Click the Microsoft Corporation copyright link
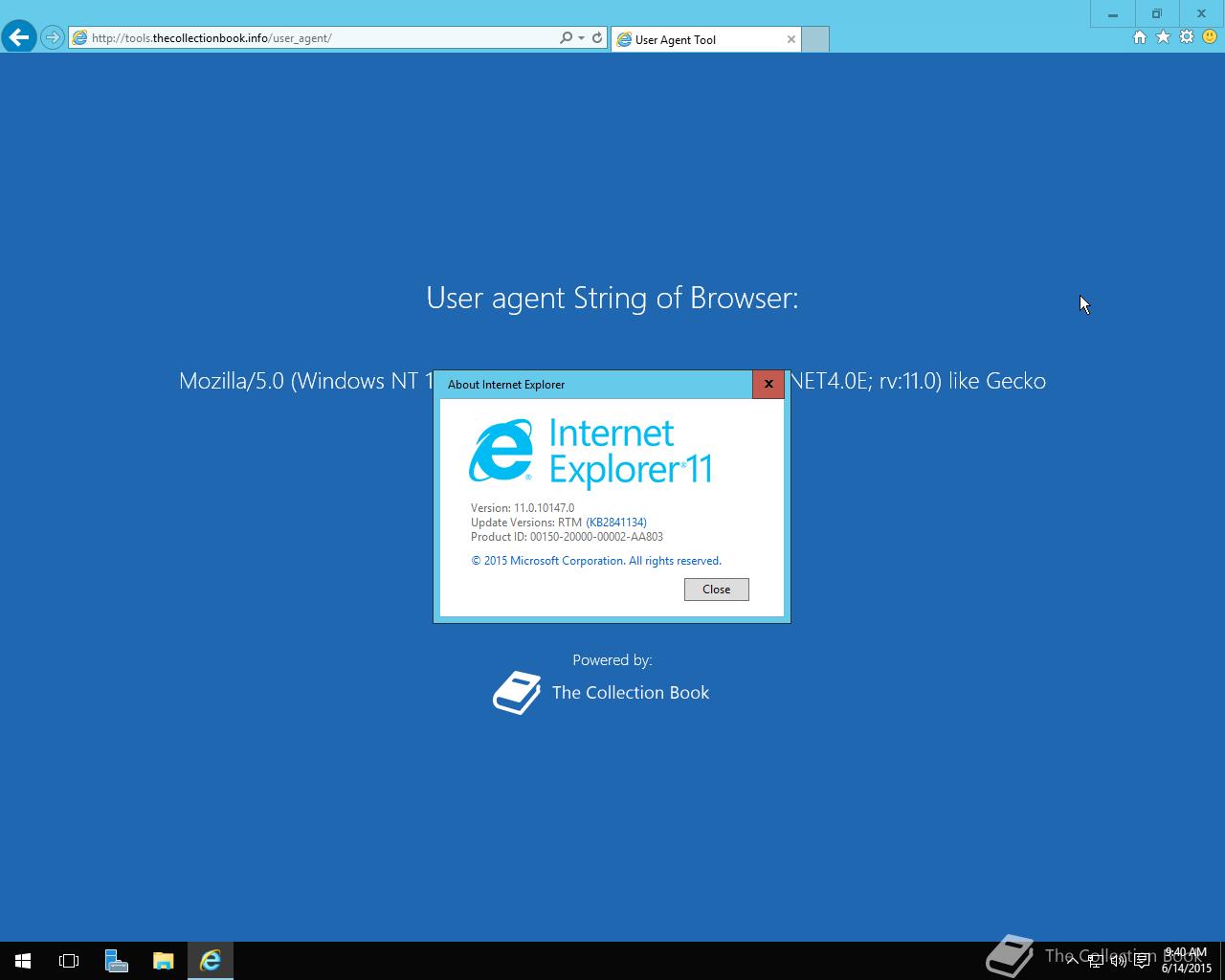Image resolution: width=1225 pixels, height=980 pixels. (x=596, y=561)
